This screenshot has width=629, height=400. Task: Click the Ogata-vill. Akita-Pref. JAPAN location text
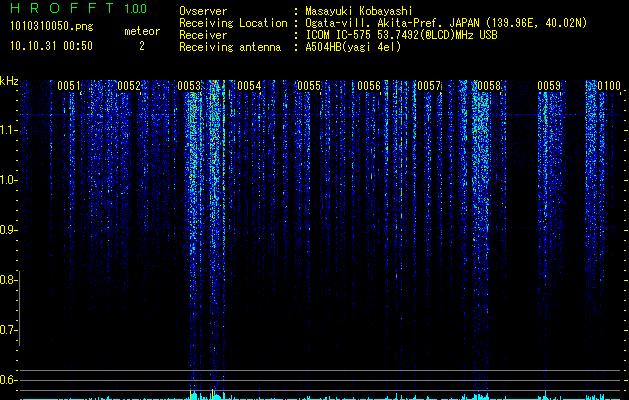point(446,23)
